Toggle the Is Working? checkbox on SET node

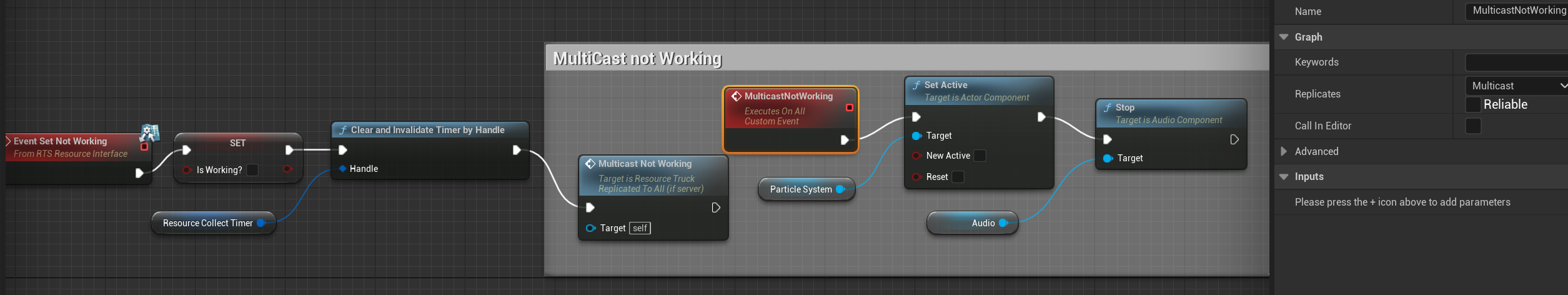[x=252, y=170]
